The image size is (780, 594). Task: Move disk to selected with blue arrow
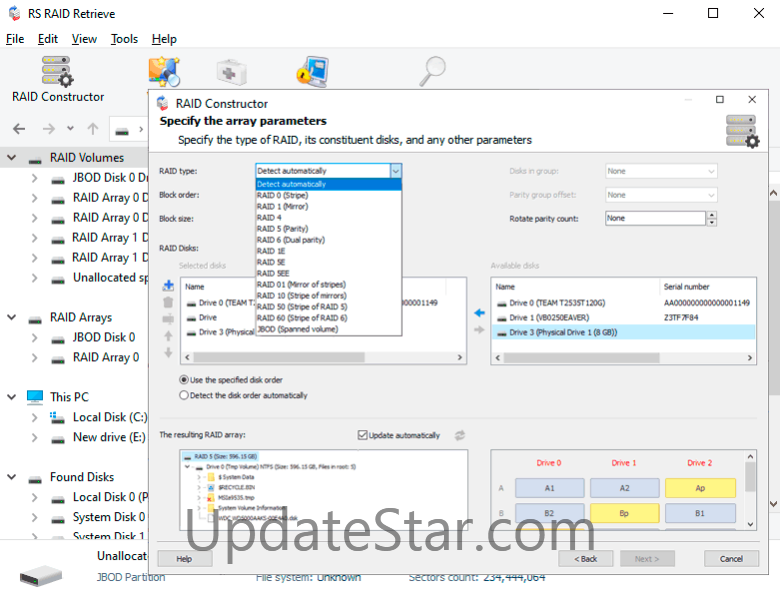[x=479, y=313]
